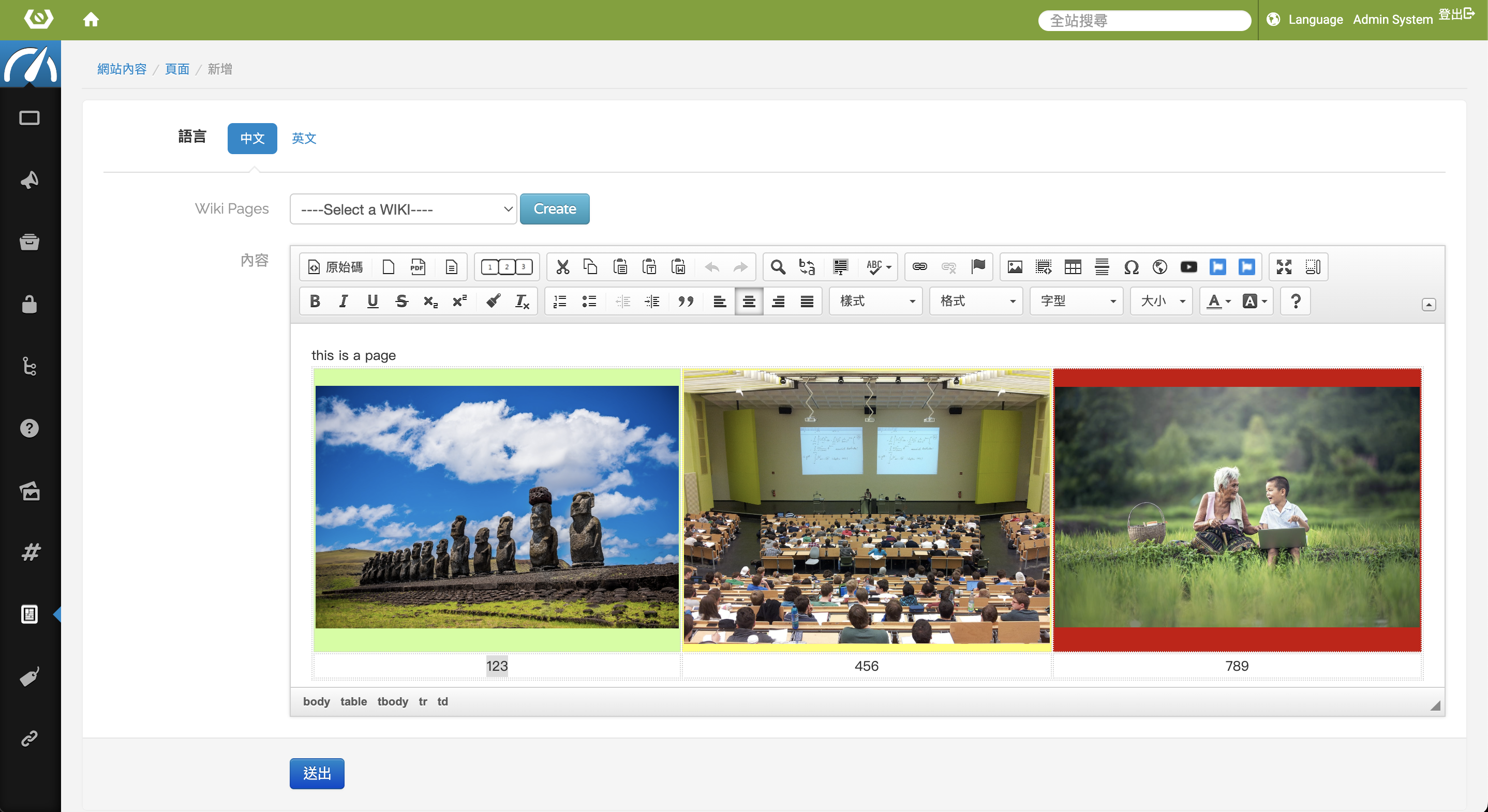
Task: Click the maximize editor icon
Action: click(1284, 267)
